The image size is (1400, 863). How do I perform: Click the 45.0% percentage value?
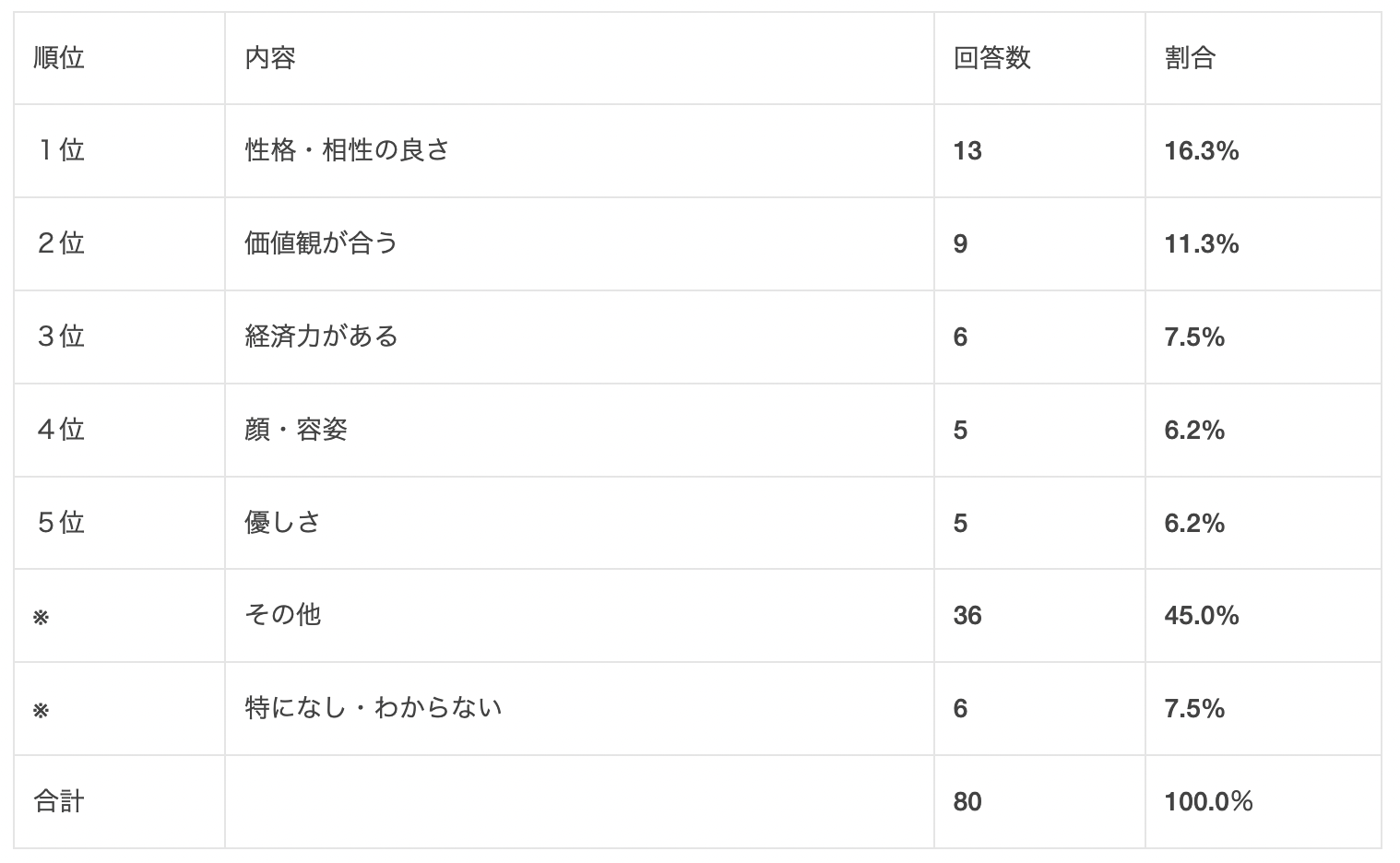point(1201,615)
